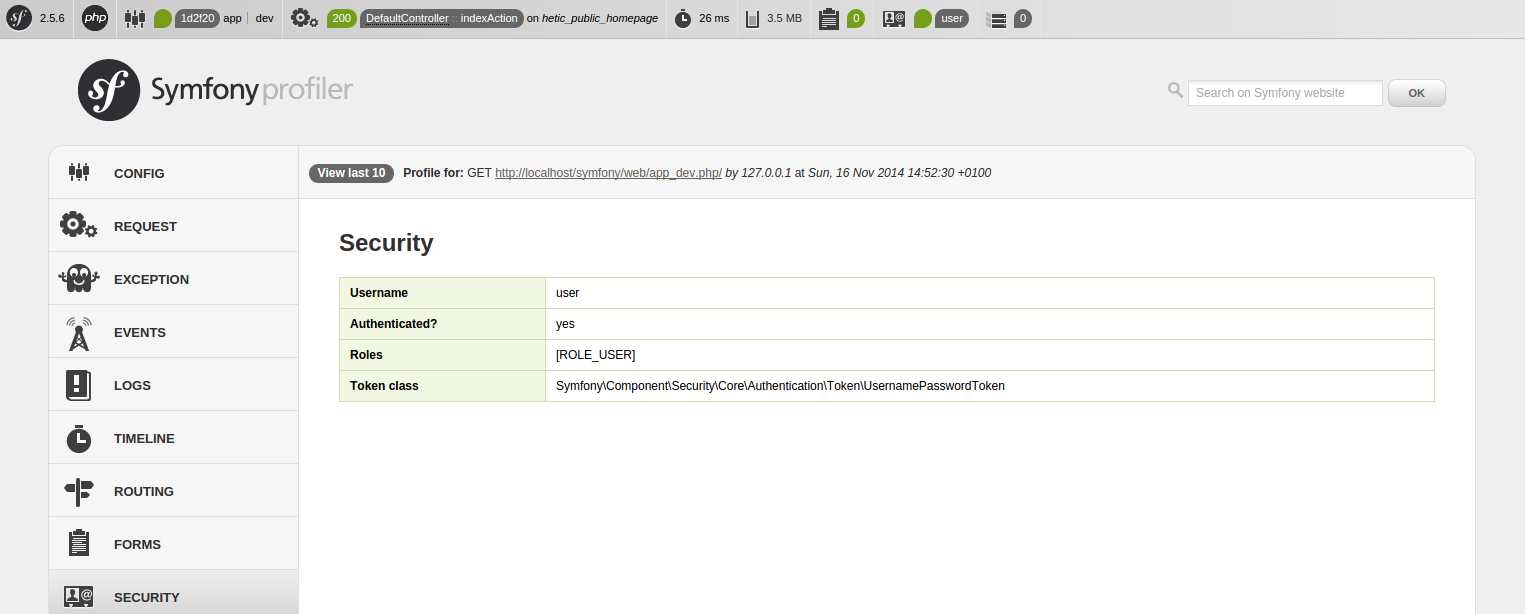This screenshot has height=614, width=1525.
Task: Select the SECURITY panel
Action: (x=174, y=592)
